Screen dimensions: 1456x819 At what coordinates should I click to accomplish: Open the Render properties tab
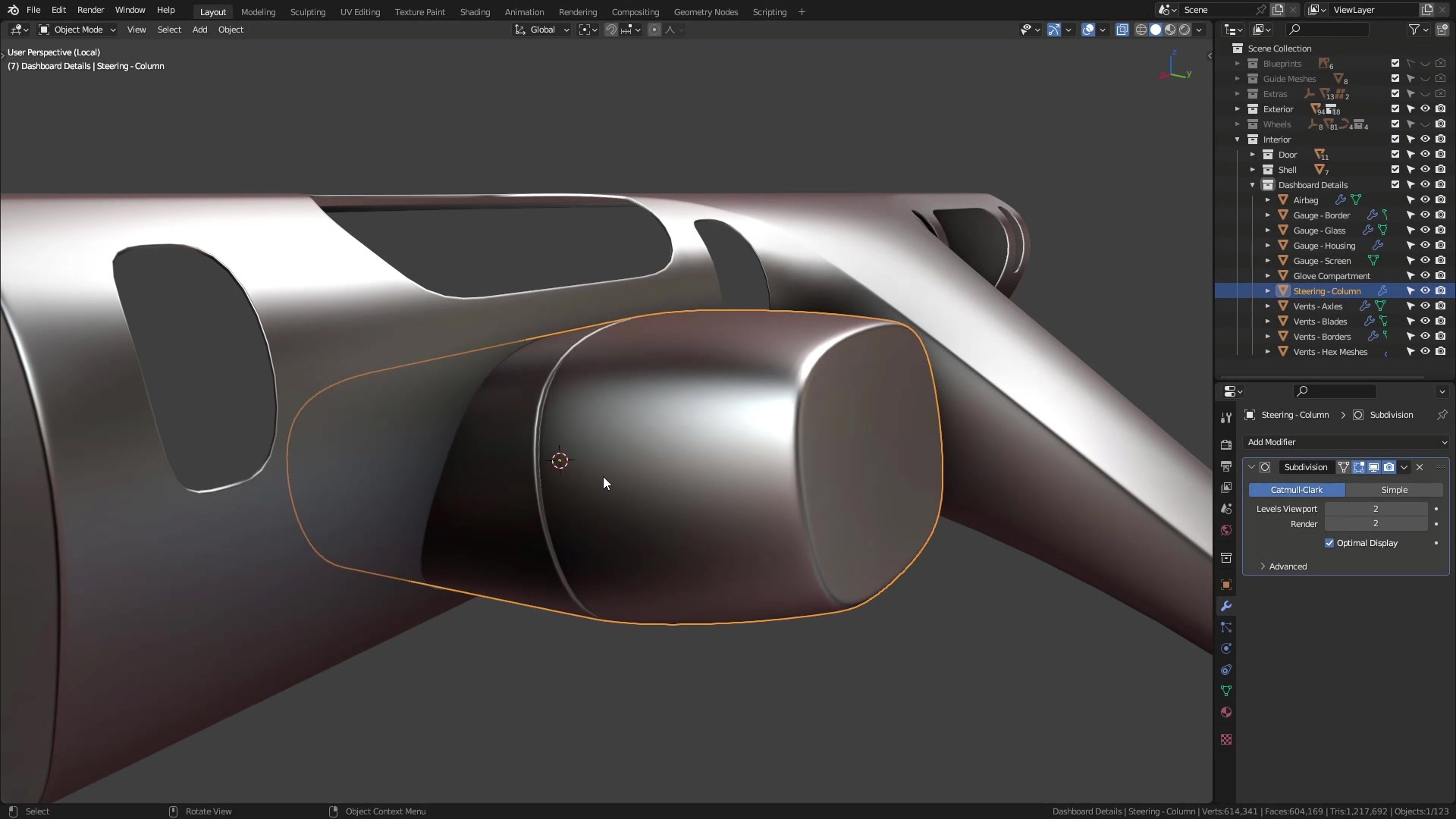(1226, 445)
